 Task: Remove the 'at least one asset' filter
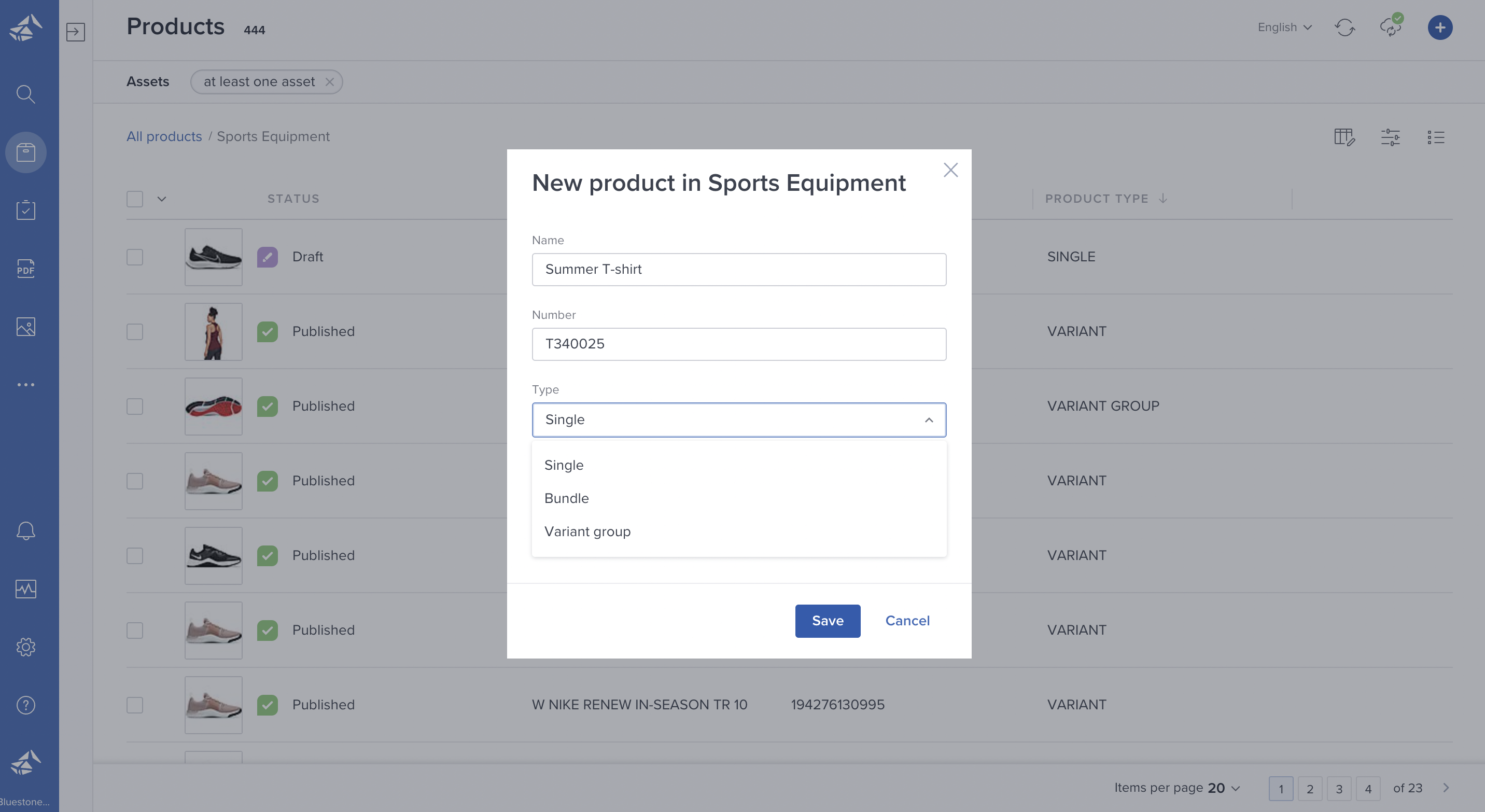point(330,82)
